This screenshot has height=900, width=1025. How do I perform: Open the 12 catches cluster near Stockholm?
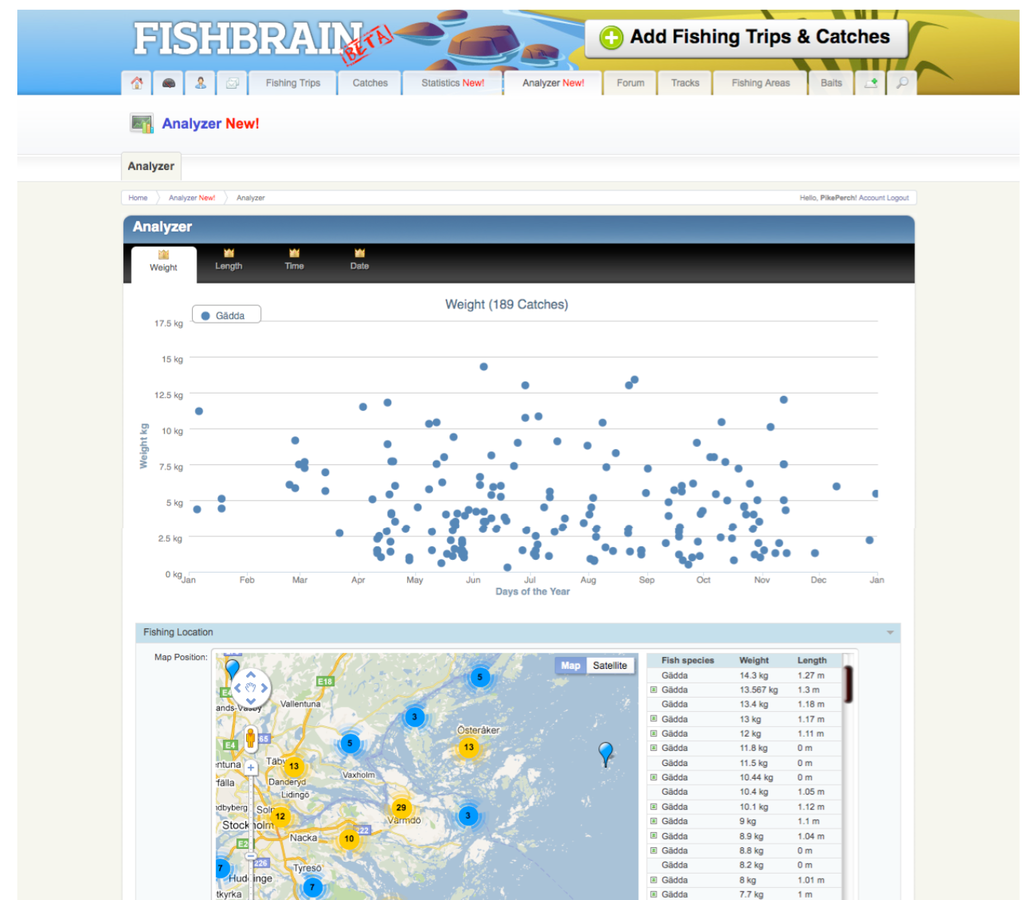pyautogui.click(x=280, y=816)
